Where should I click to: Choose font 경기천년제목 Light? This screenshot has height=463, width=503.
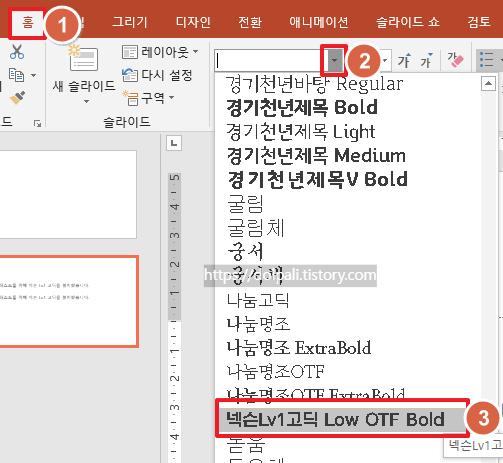click(301, 131)
